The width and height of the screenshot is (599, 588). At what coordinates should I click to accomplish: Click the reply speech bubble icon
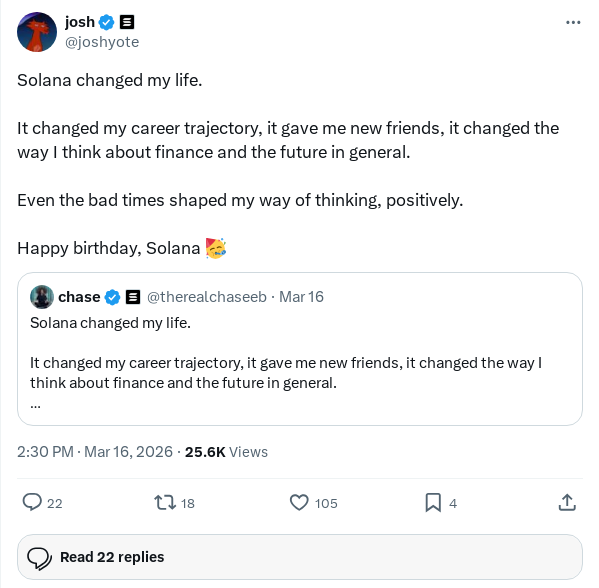[32, 502]
